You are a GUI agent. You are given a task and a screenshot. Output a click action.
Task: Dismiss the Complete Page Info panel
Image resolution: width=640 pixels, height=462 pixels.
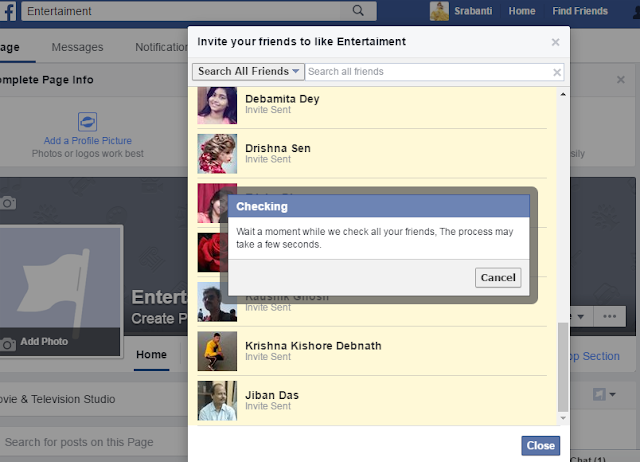tap(620, 80)
